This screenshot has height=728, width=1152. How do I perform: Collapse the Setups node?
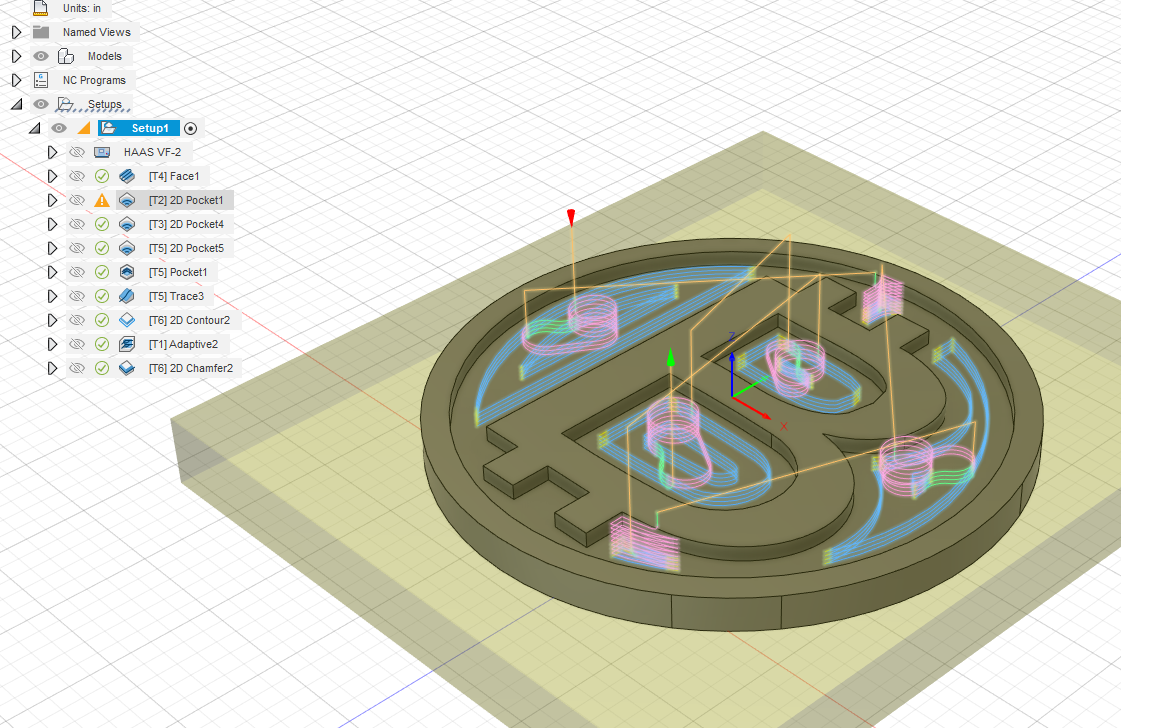16,104
